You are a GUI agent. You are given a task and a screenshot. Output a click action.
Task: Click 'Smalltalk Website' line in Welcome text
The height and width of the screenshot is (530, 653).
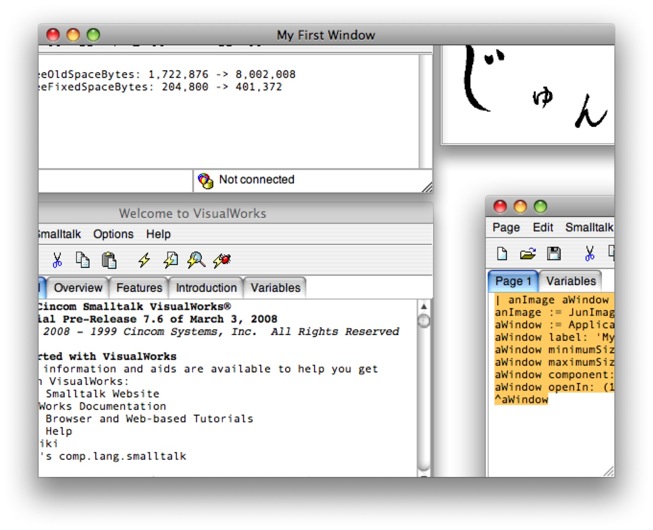(102, 393)
